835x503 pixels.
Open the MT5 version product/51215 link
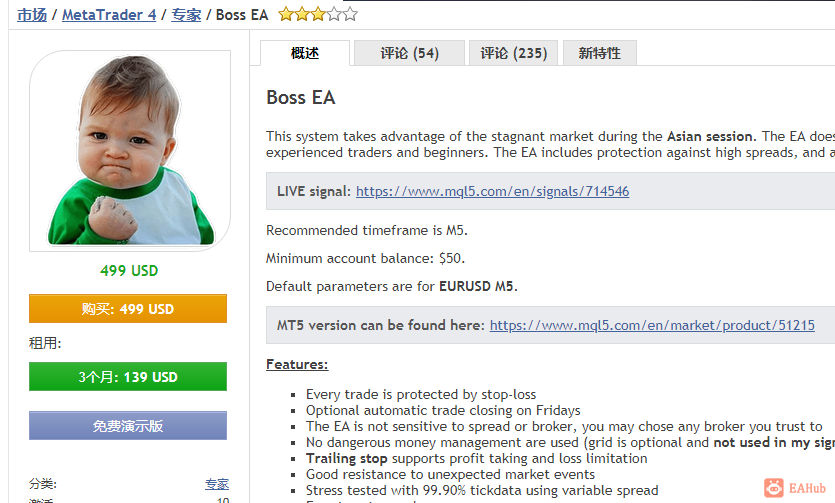tap(652, 325)
